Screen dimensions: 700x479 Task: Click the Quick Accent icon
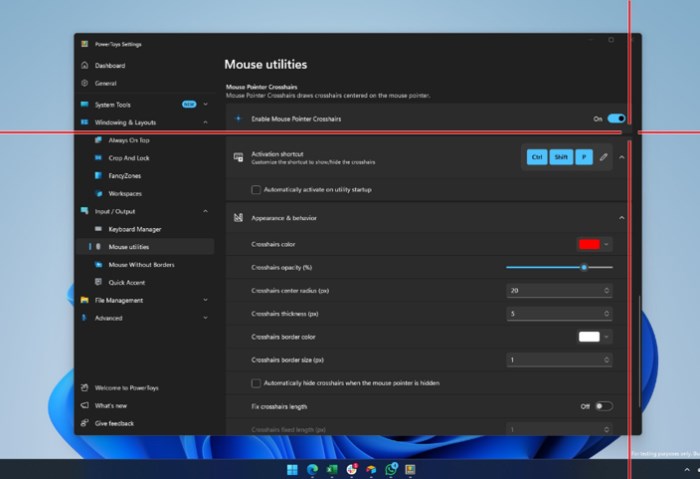[x=99, y=282]
